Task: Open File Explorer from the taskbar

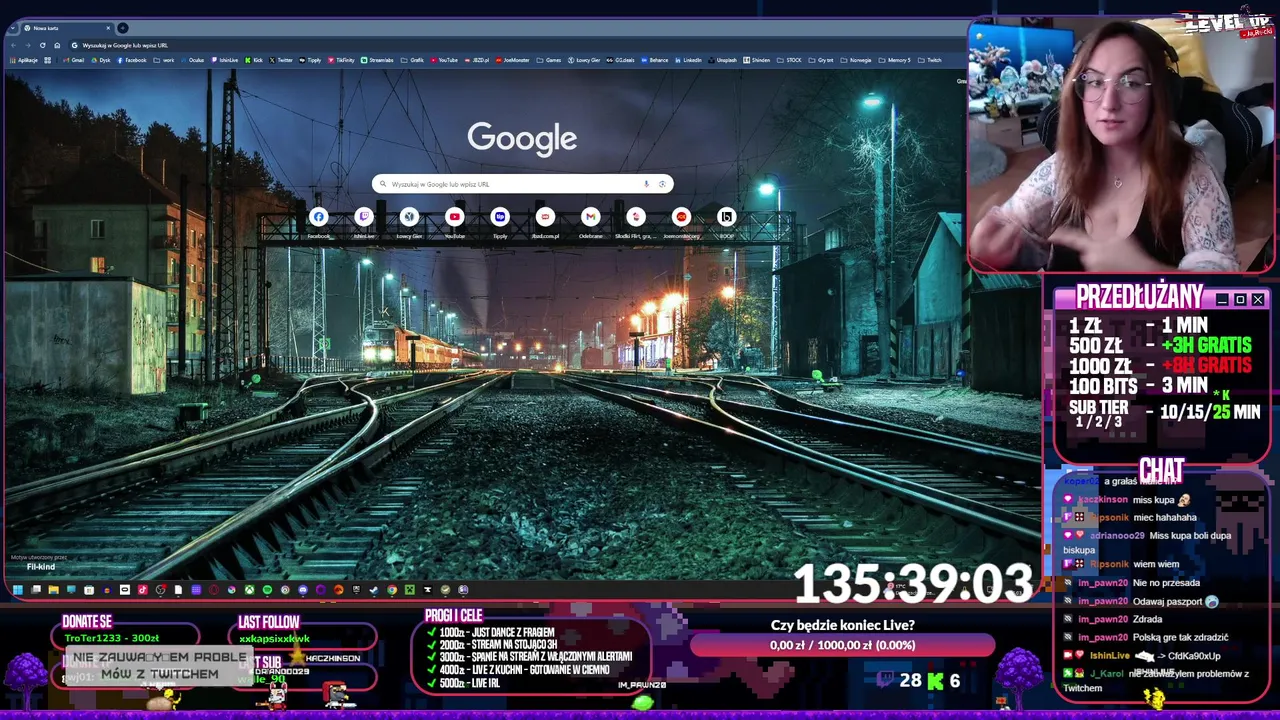Action: point(54,590)
